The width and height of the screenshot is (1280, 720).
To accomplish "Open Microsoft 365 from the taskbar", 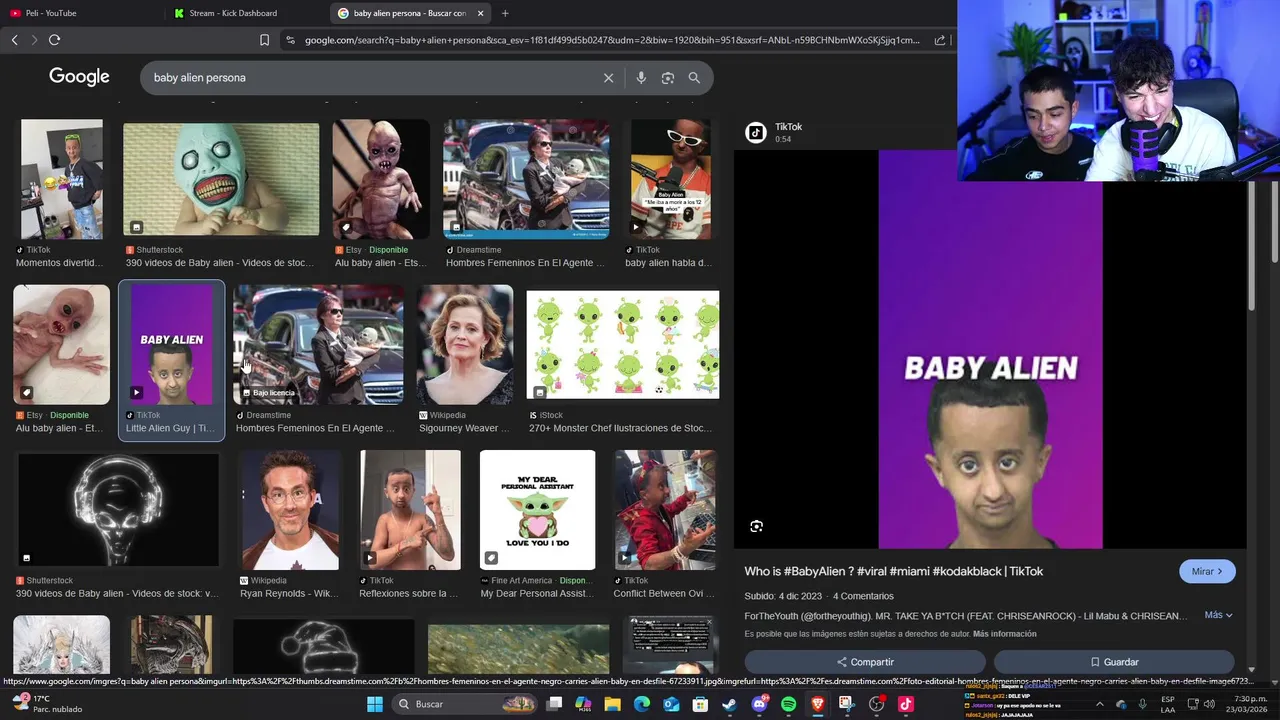I will 583,704.
